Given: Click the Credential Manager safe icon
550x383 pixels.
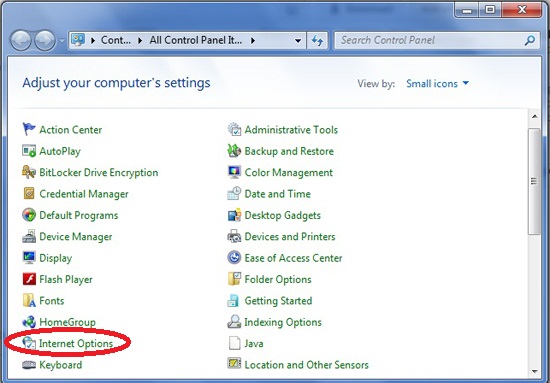Looking at the screenshot, I should pos(29,194).
